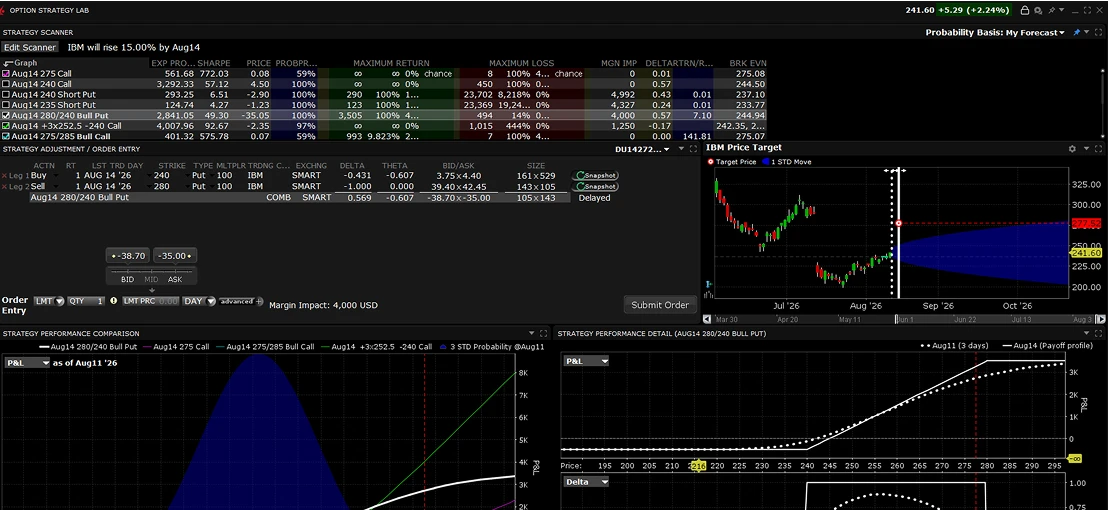This screenshot has height=510, width=1108.
Task: Click the Aug14 275/285 Bull Call legend entry
Action: click(x=266, y=347)
